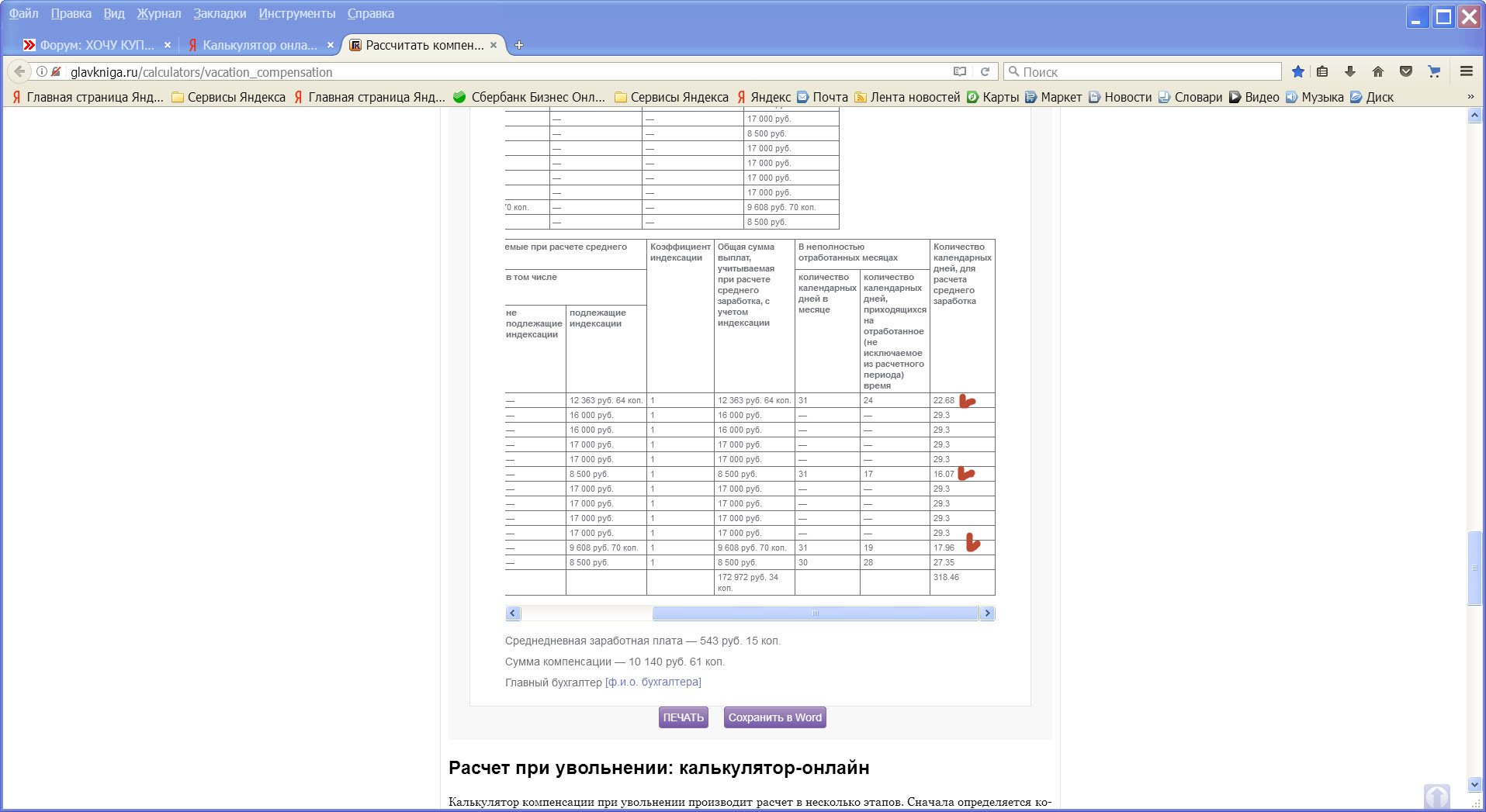Screen dimensions: 1486x812
Task: Switch to the Калькулятор онлайн tab
Action: pyautogui.click(x=259, y=45)
